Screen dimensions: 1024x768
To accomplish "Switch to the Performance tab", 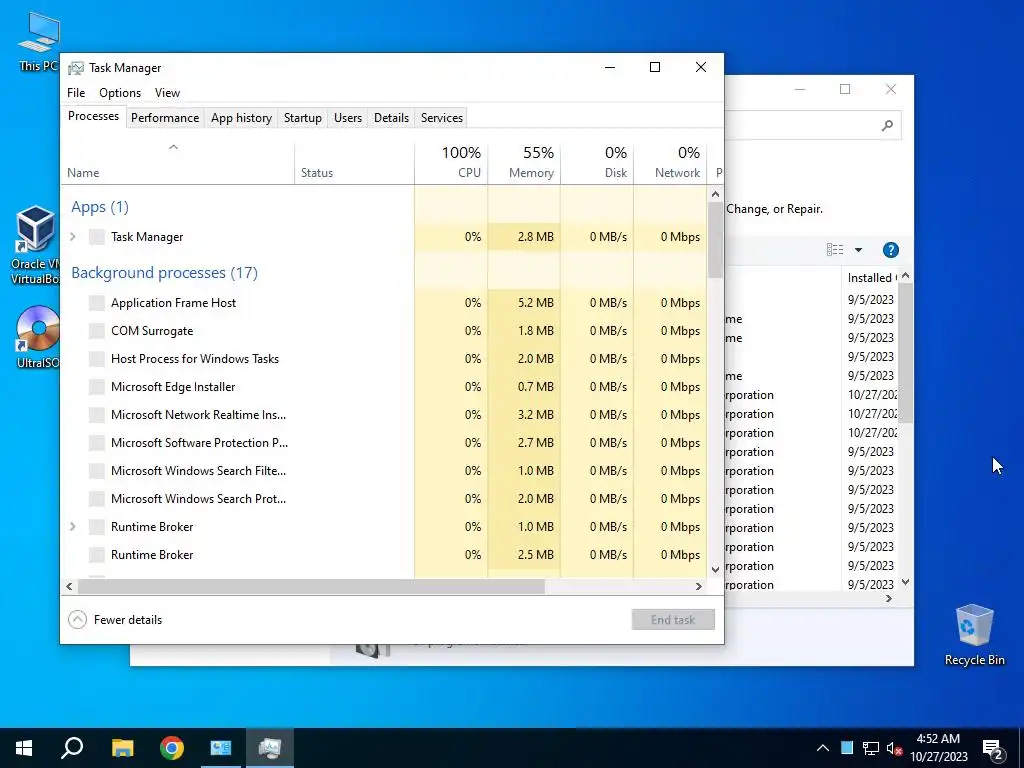I will 165,118.
